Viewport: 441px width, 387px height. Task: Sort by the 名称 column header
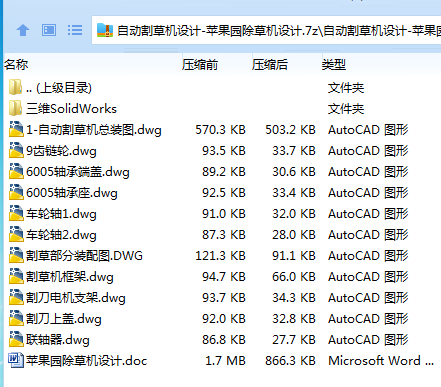pos(16,64)
